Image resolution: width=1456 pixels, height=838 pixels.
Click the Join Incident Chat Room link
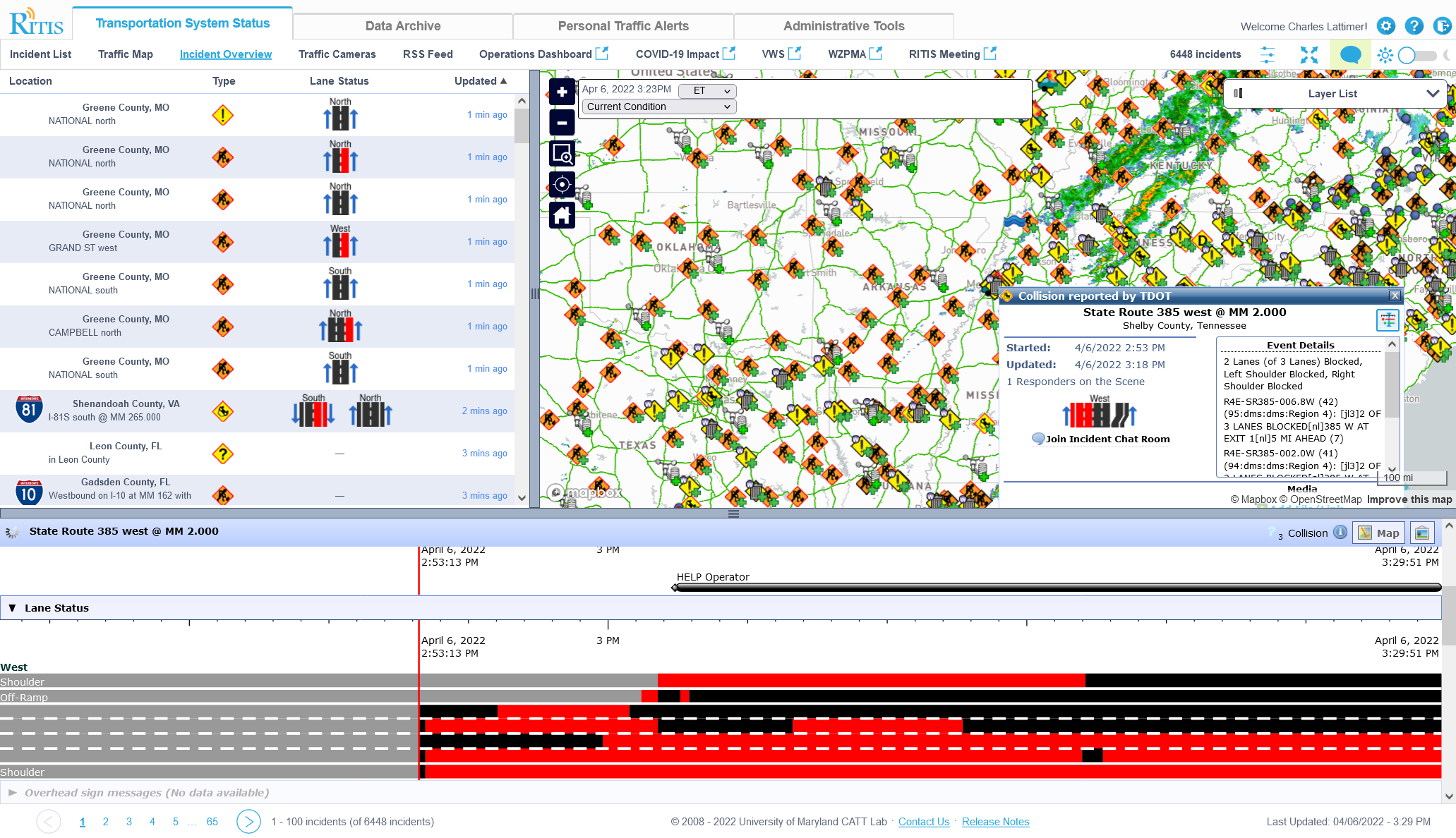point(1100,439)
